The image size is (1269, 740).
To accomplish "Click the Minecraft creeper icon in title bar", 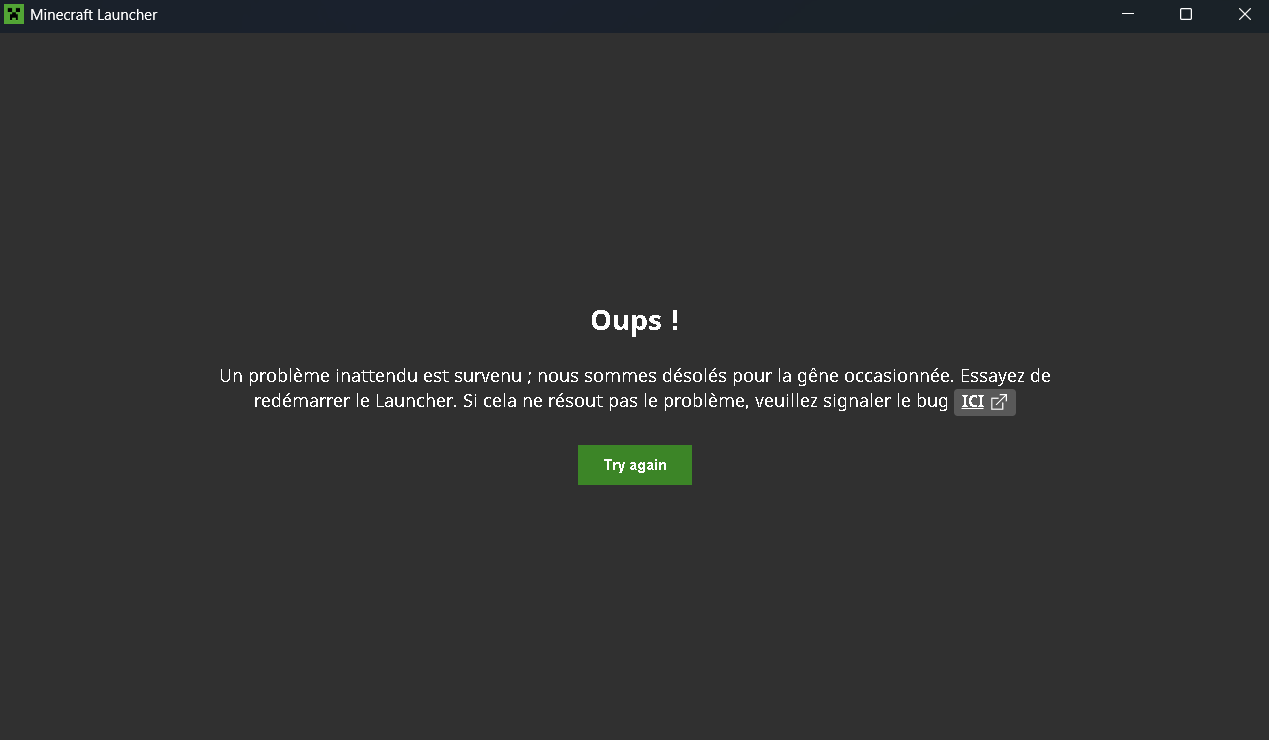I will click(14, 15).
